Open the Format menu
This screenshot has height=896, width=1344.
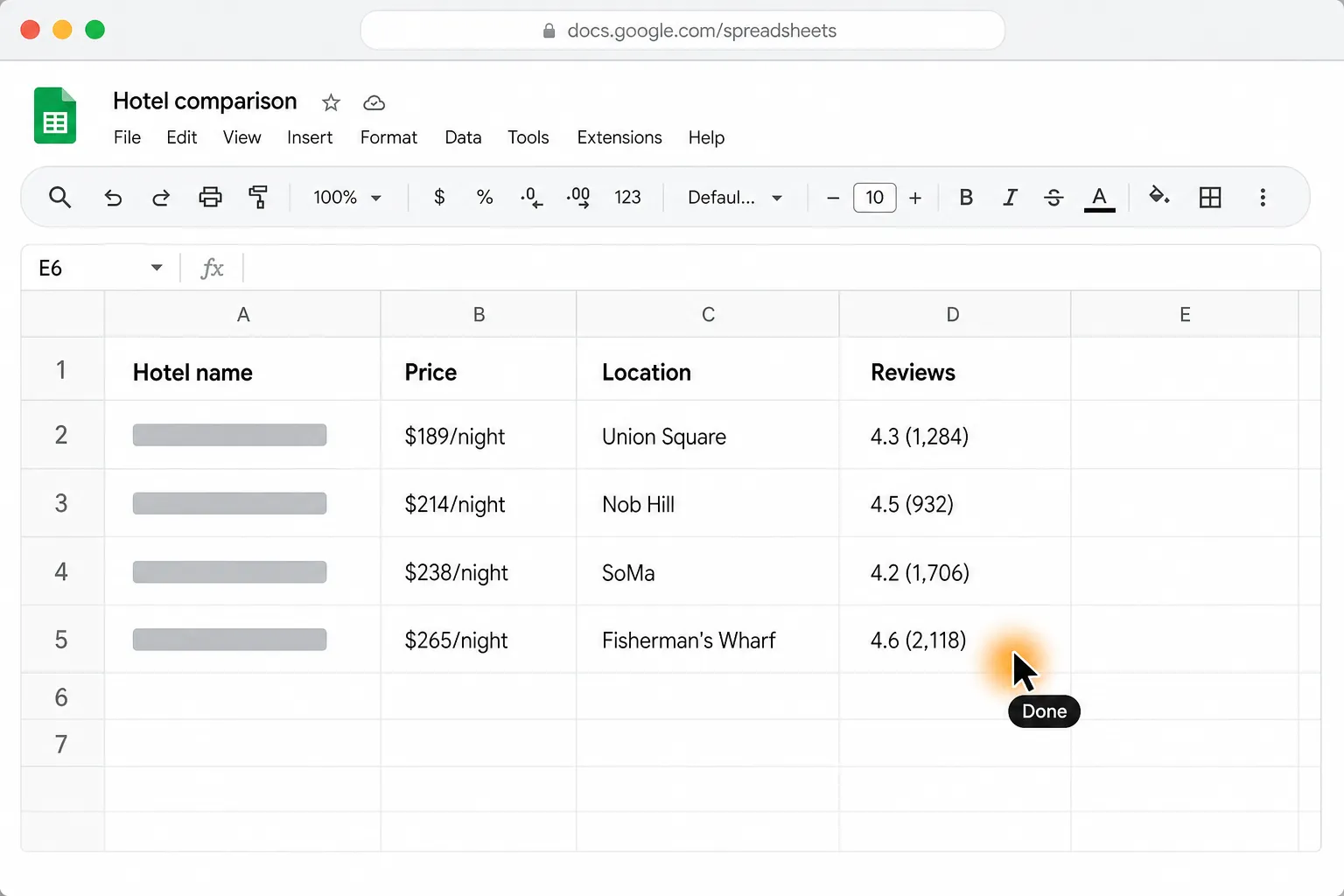click(x=388, y=137)
